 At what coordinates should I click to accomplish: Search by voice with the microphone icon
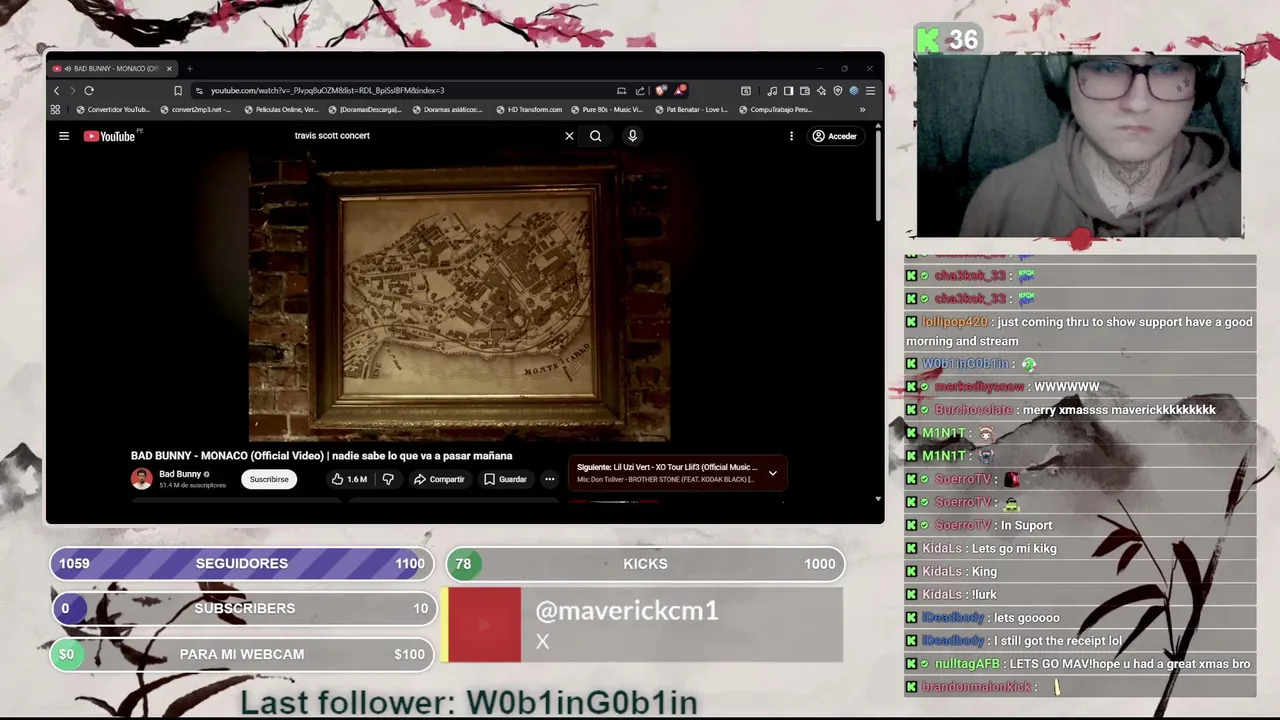tap(632, 136)
